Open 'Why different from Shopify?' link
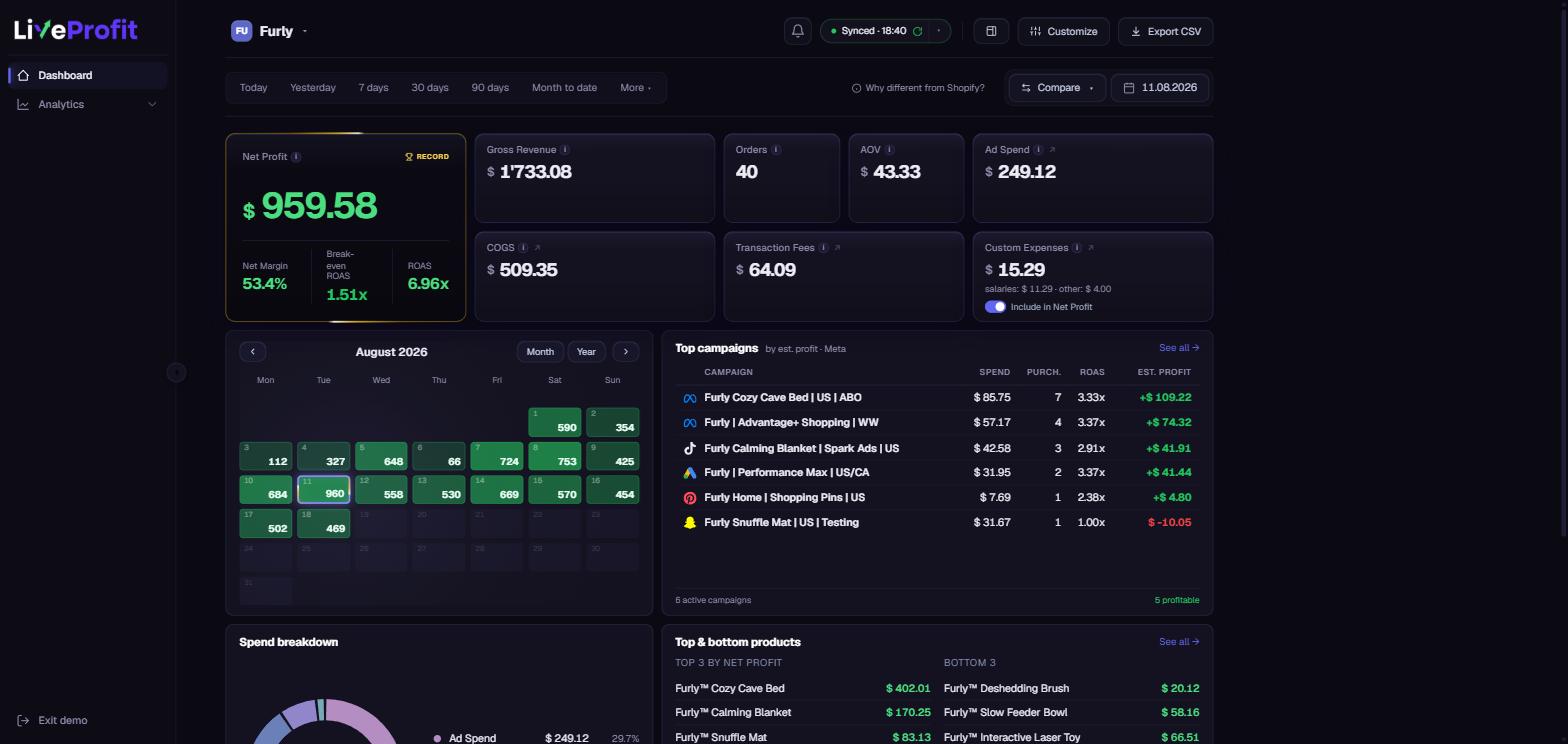1568x744 pixels. tap(918, 88)
